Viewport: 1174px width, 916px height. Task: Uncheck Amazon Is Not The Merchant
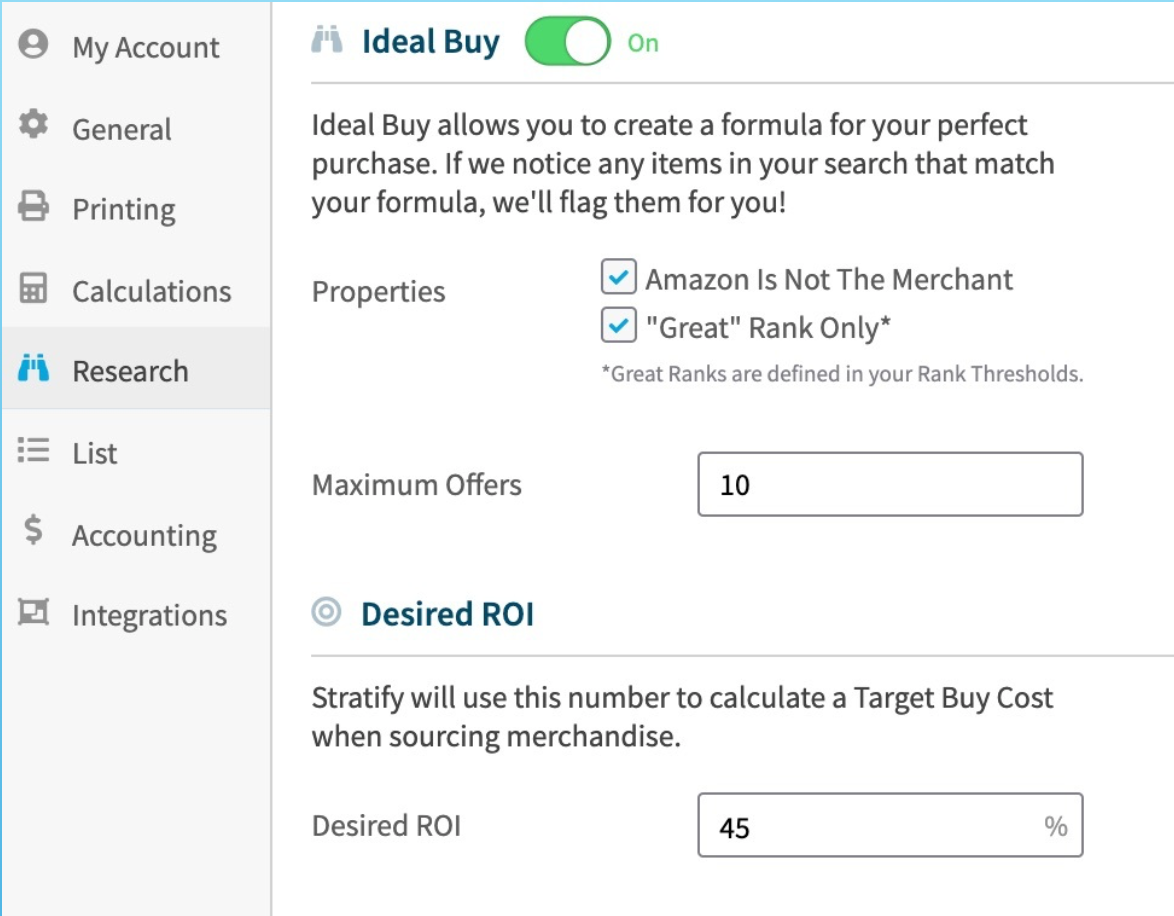click(618, 277)
